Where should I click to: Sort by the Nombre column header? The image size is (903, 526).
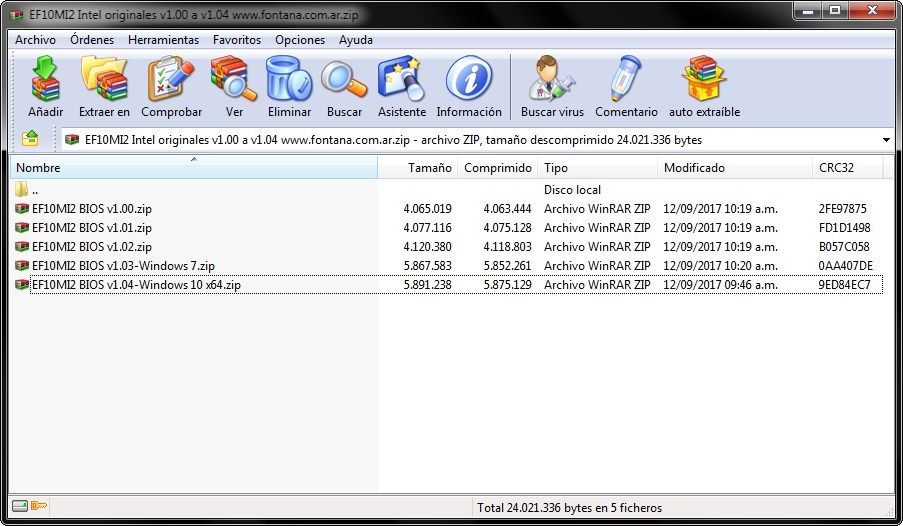(194, 167)
